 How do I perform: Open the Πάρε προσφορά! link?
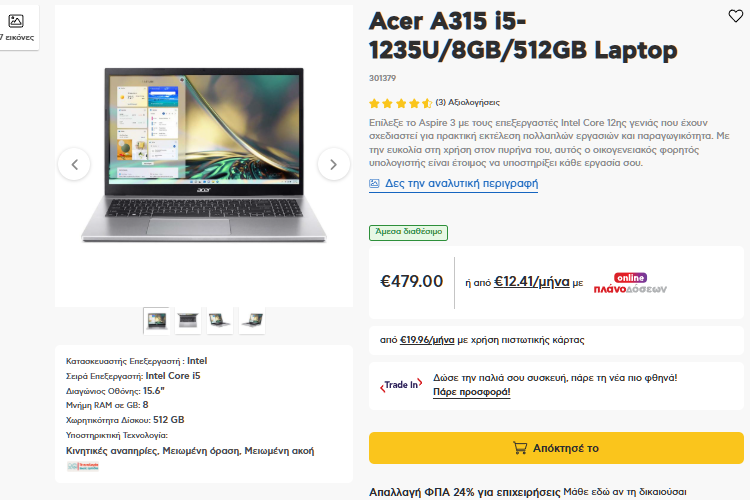pos(472,392)
